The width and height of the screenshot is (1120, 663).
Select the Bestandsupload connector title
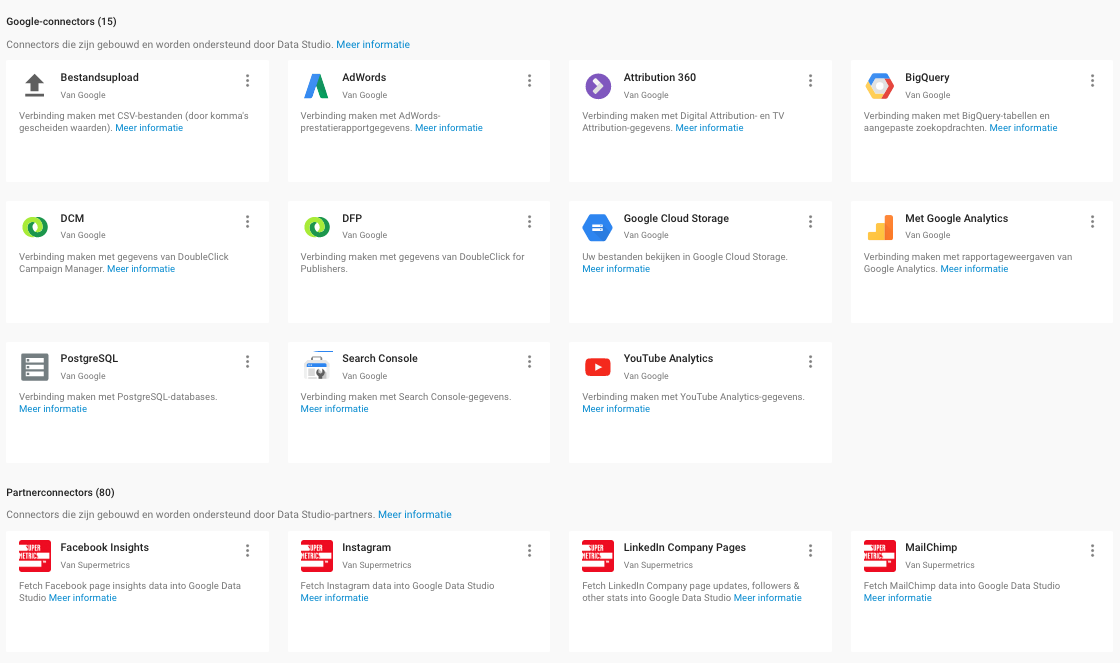[99, 77]
